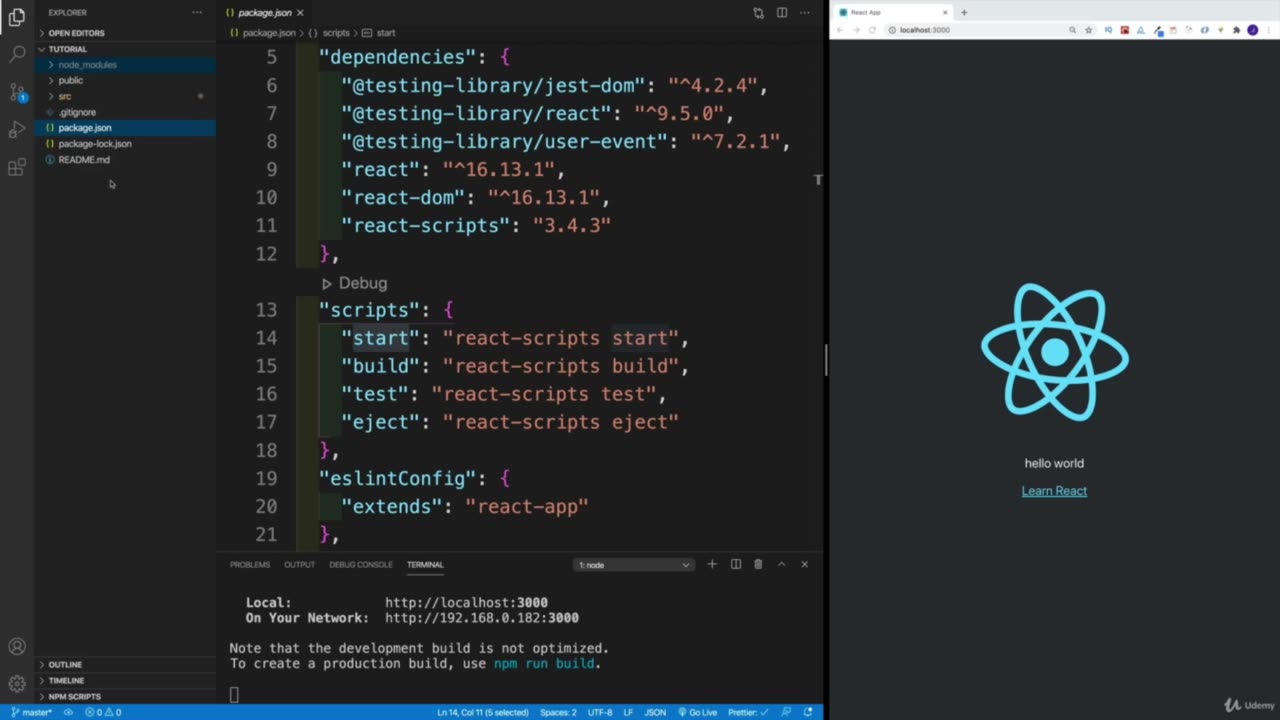Viewport: 1280px width, 720px height.
Task: Open notifications bell in status bar
Action: [x=807, y=712]
